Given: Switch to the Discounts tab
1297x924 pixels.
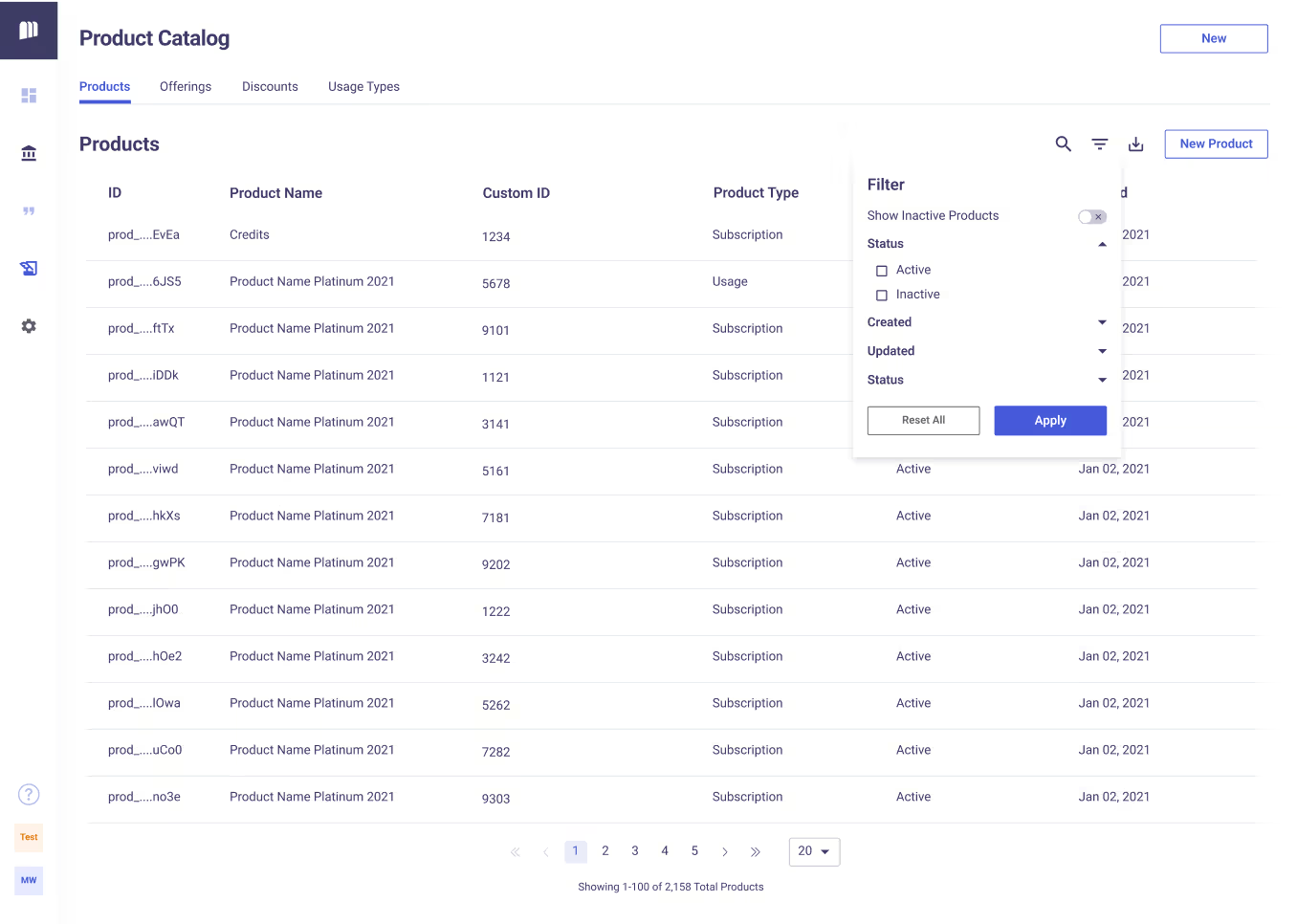Looking at the screenshot, I should click(270, 87).
